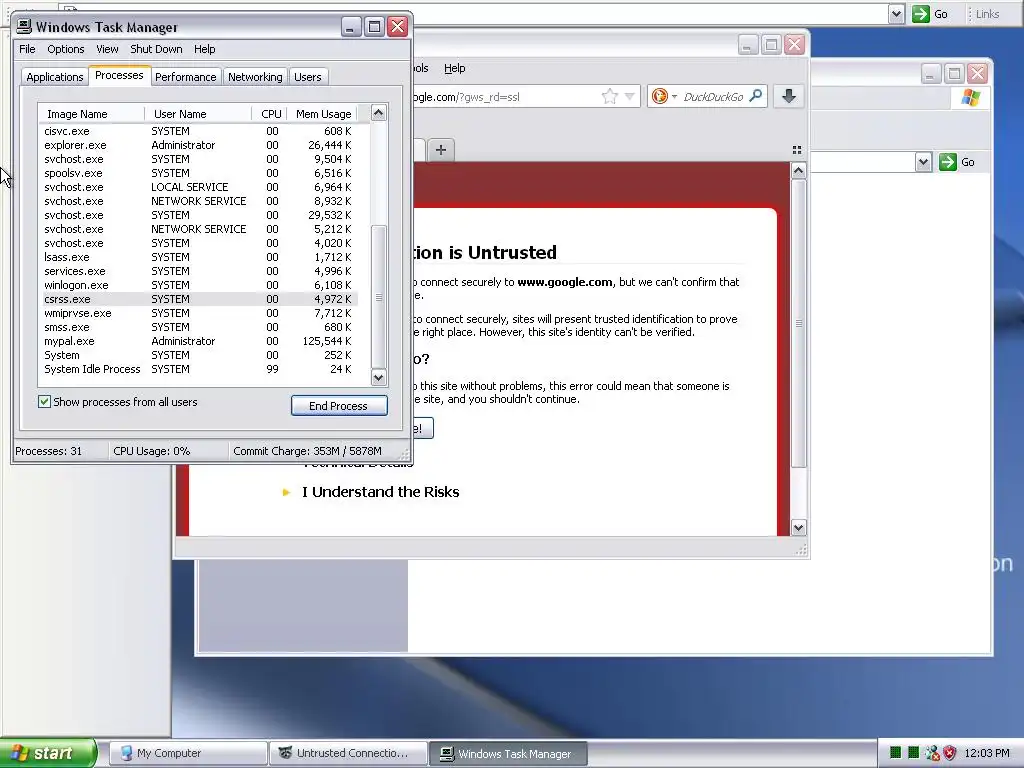Viewport: 1024px width, 768px height.
Task: Expand I Understand the Risks section
Action: pyautogui.click(x=380, y=492)
